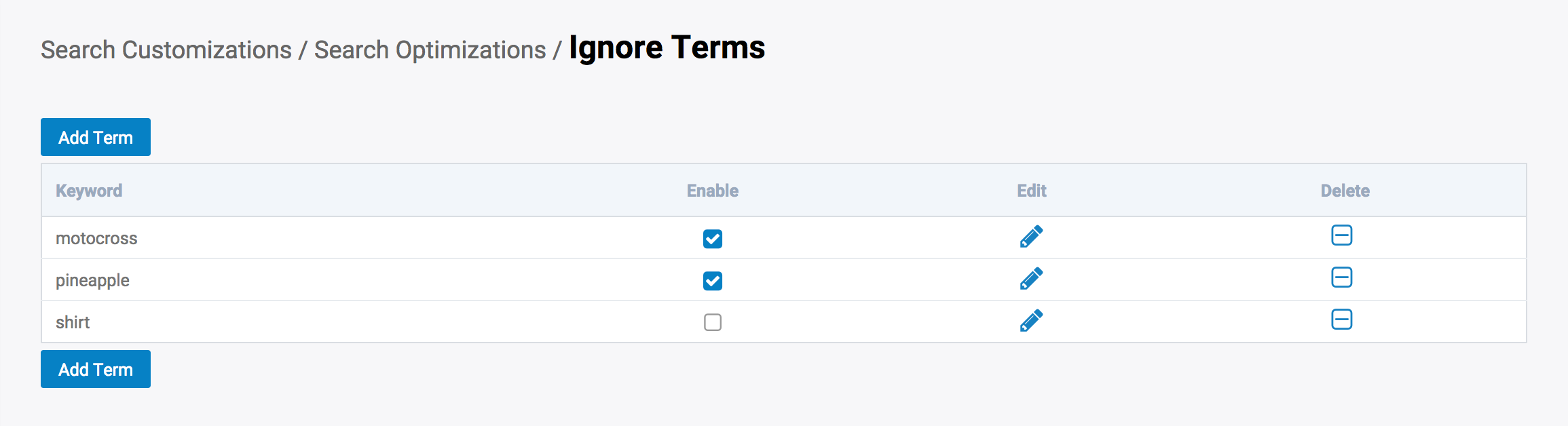Screen dimensions: 1568x426
Task: Select the shirt keyword text
Action: pyautogui.click(x=73, y=322)
